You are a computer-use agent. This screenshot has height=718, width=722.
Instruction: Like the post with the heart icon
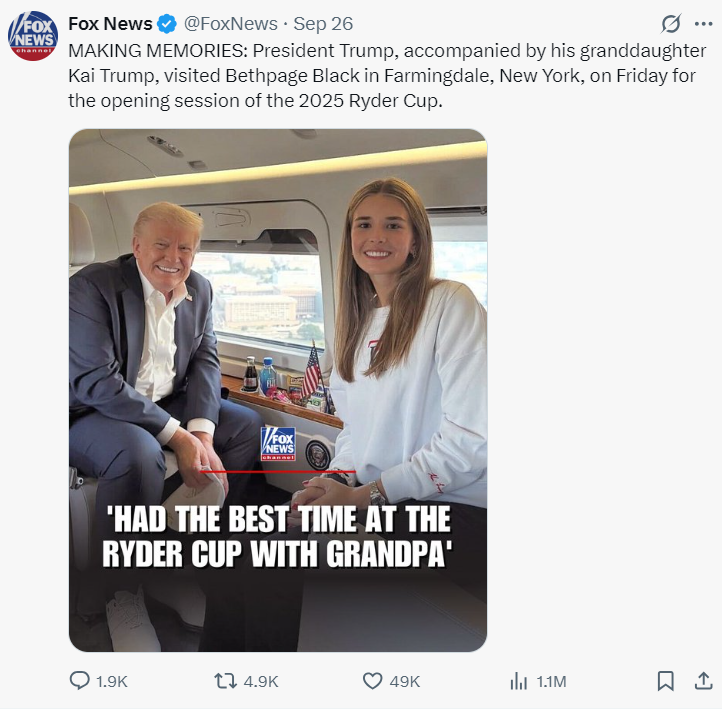[x=372, y=681]
